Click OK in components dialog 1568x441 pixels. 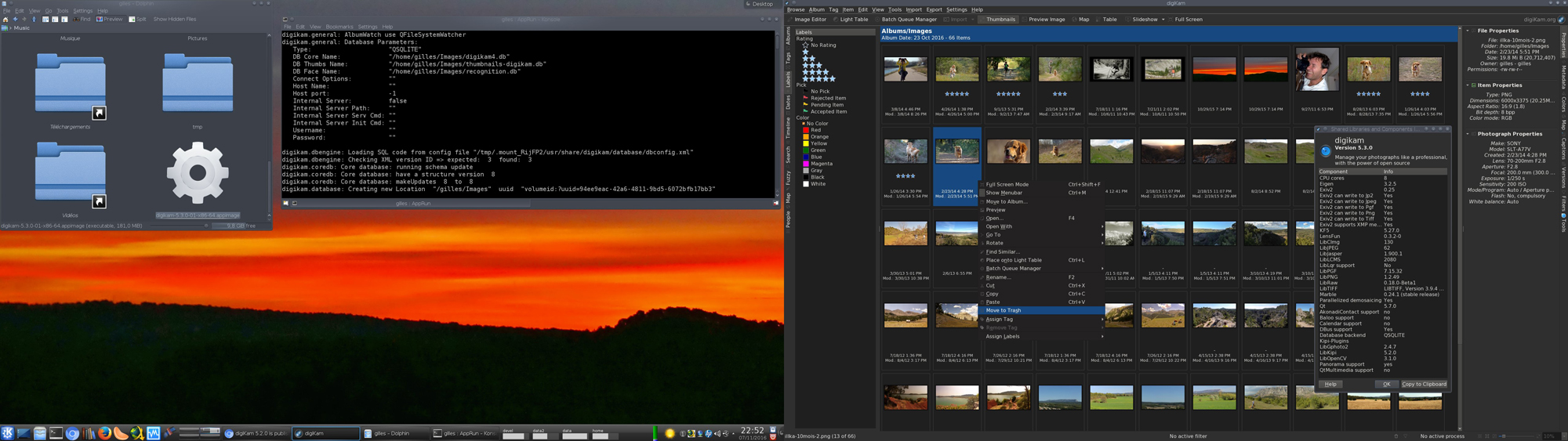(1386, 385)
